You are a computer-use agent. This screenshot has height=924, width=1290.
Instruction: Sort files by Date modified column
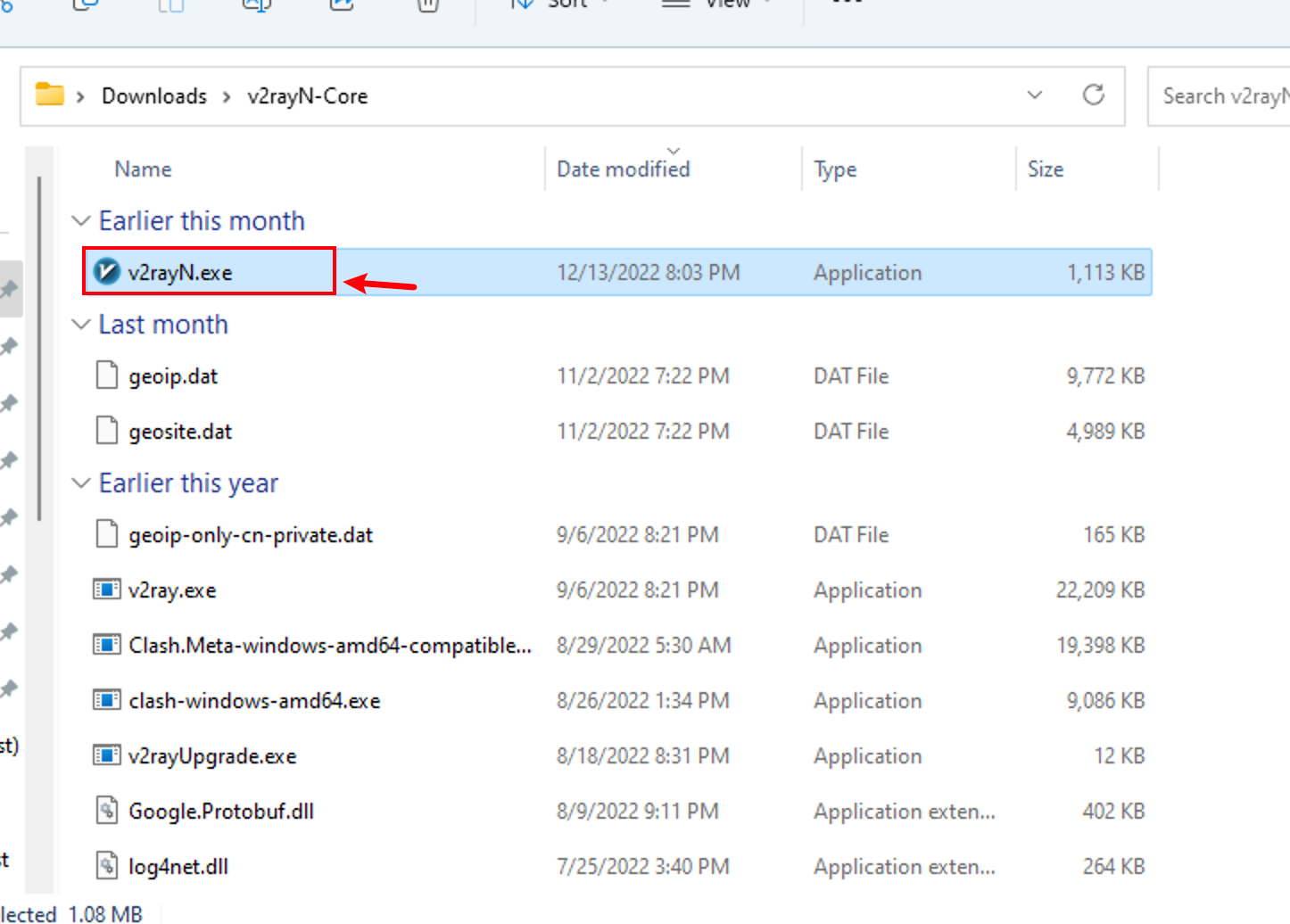(x=624, y=169)
